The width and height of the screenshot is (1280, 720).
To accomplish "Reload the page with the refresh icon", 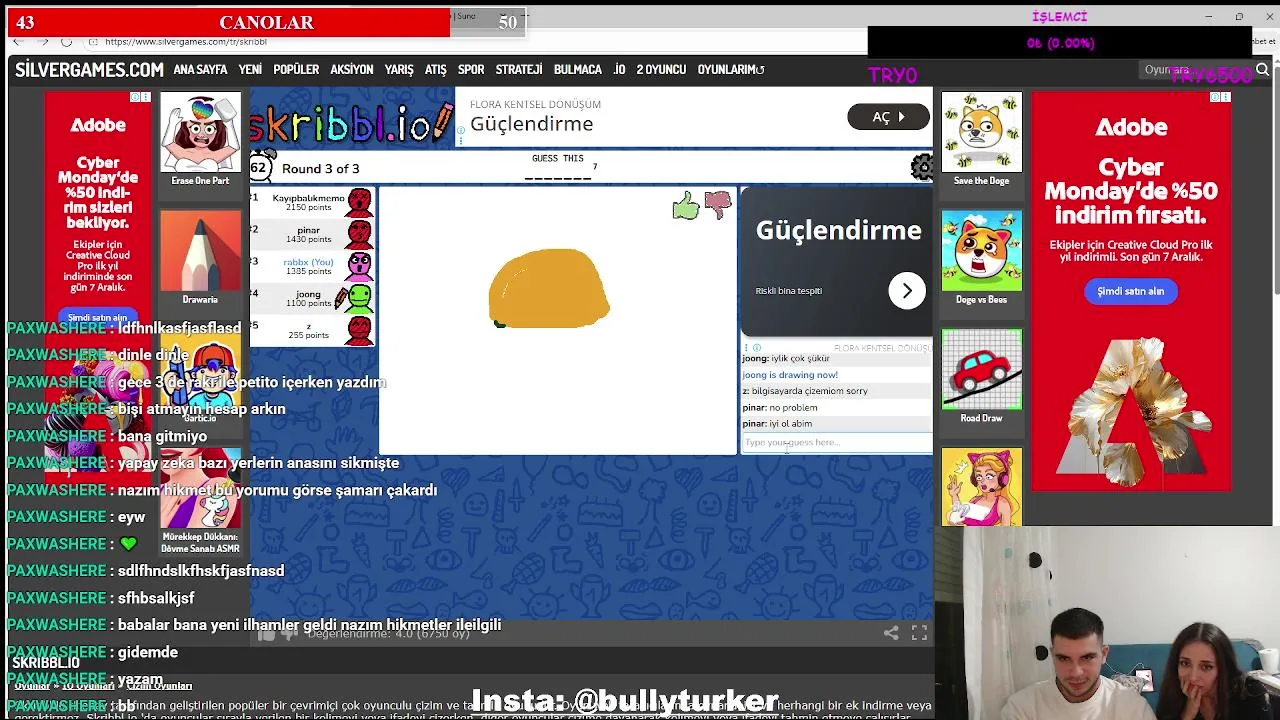I will point(66,42).
